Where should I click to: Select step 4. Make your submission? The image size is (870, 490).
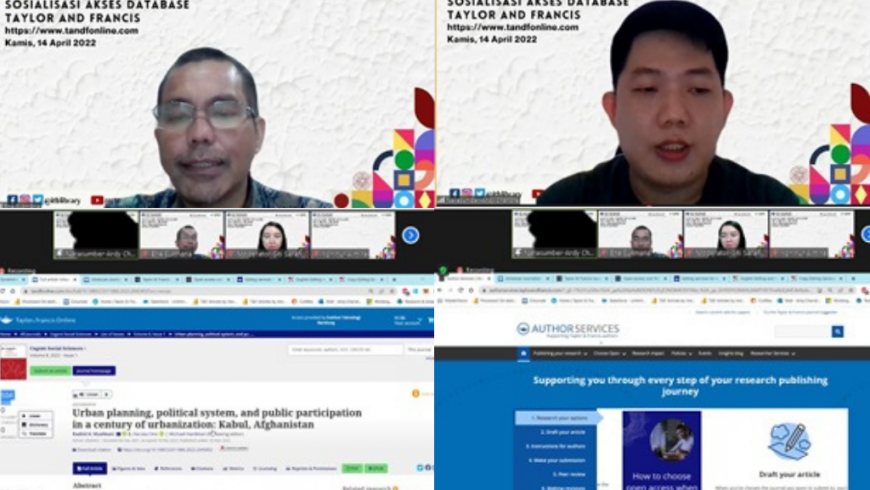(x=557, y=461)
